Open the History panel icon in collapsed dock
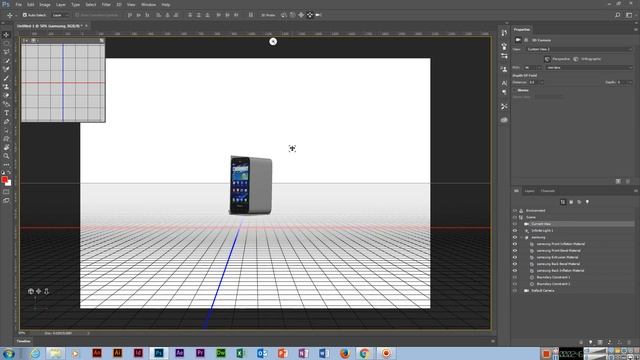 [504, 33]
